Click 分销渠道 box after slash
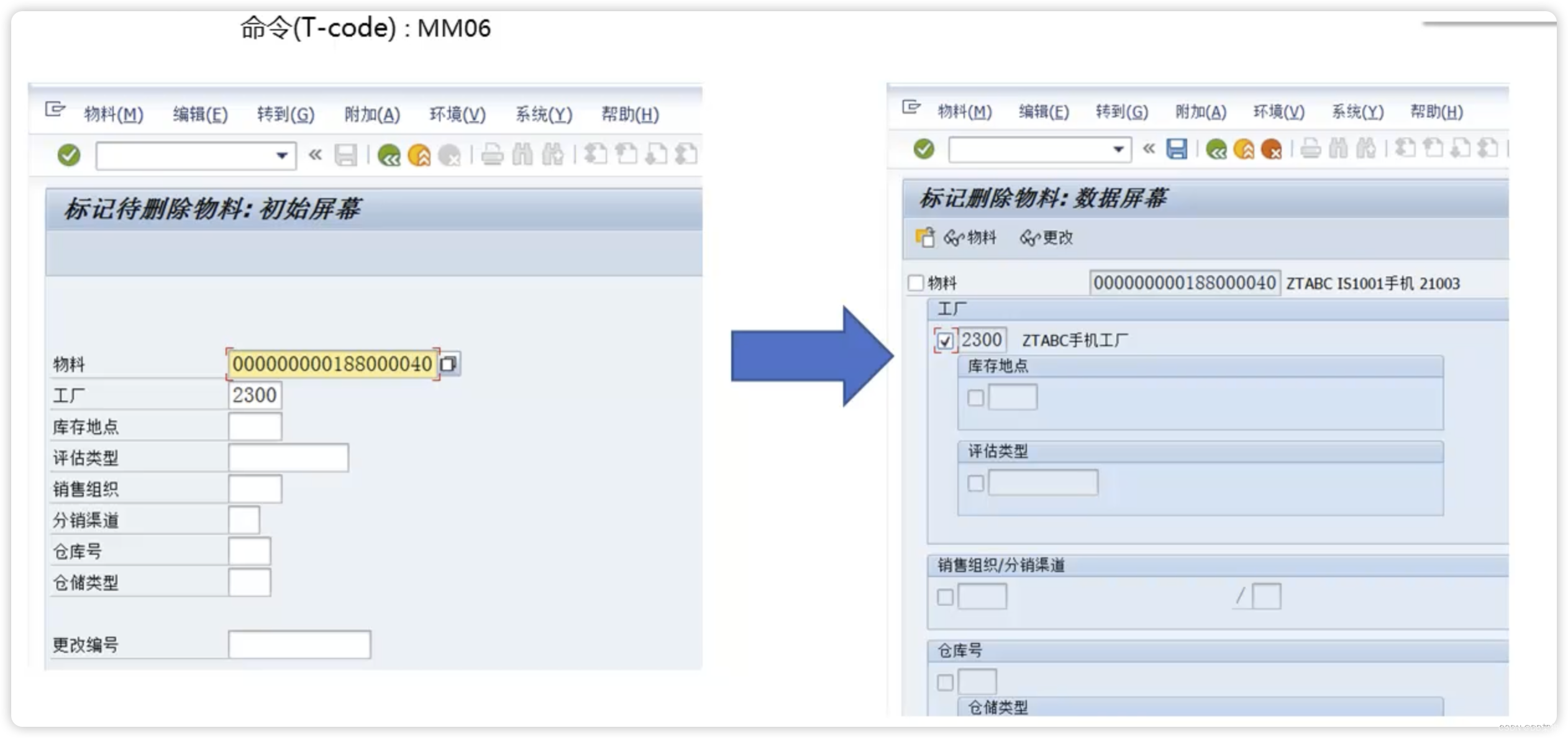The width and height of the screenshot is (1568, 738). (x=1266, y=596)
